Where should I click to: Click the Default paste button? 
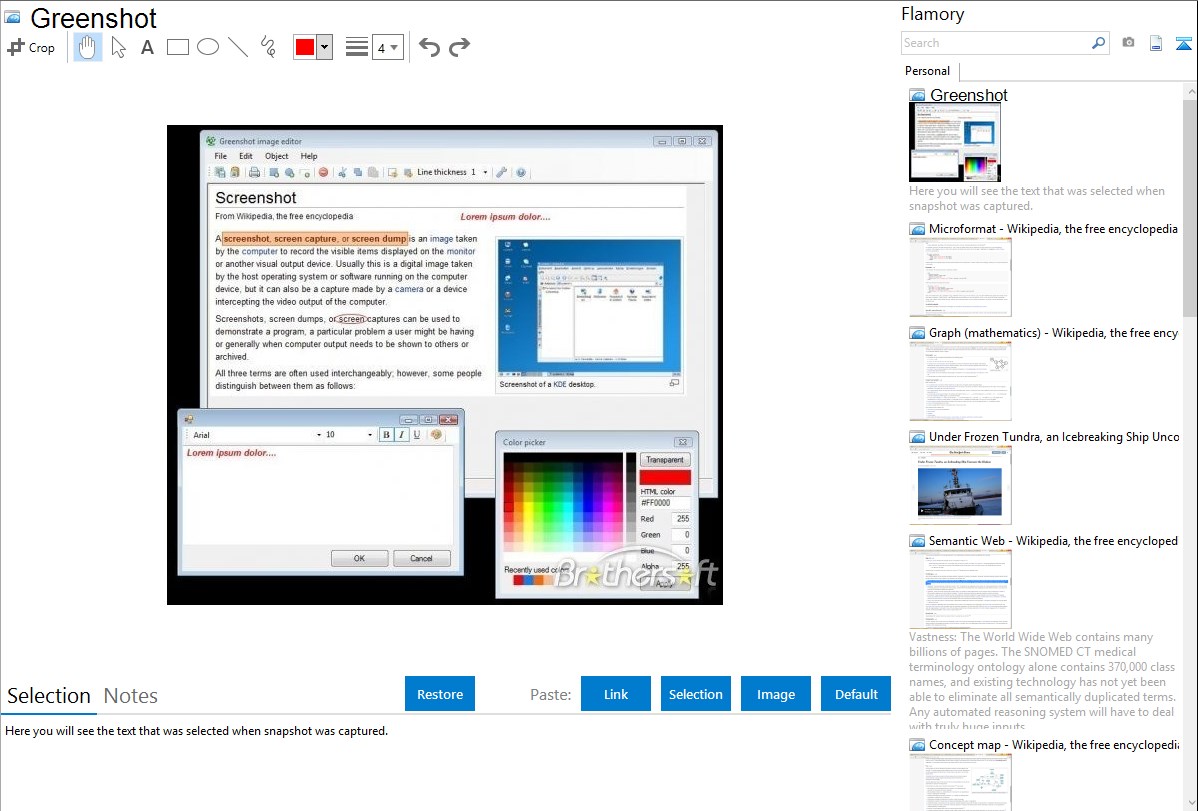pos(856,694)
